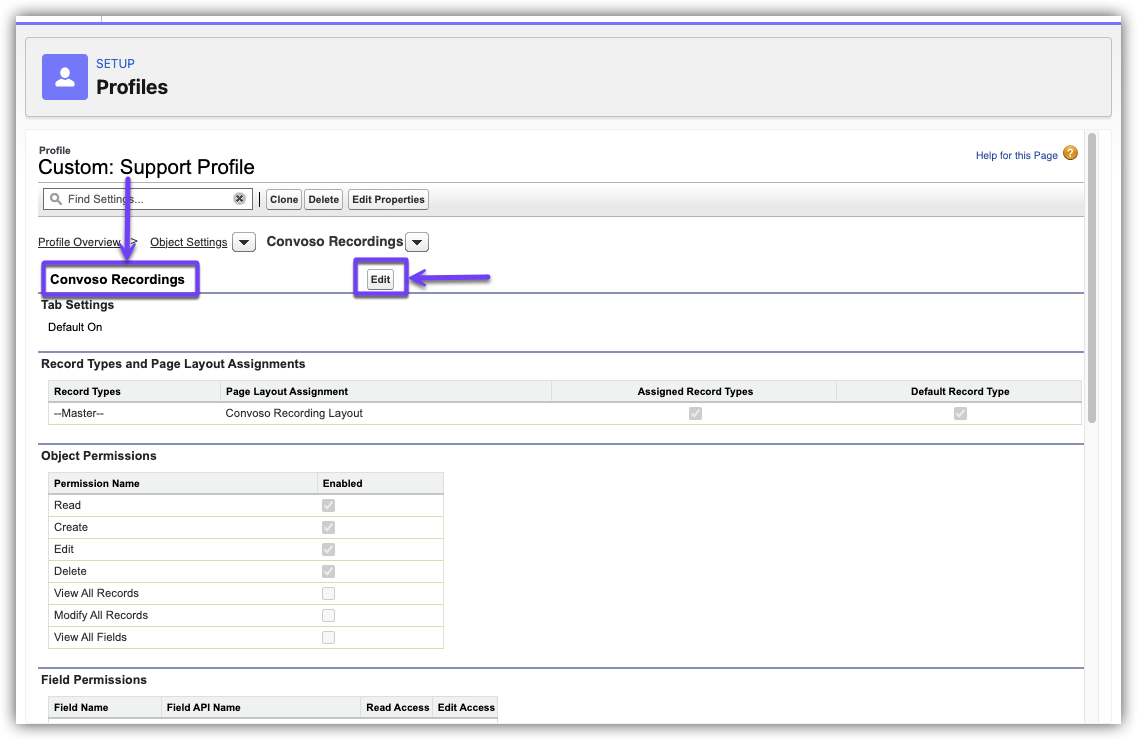
Task: Click the magnifier icon in Find Settings
Action: click(x=56, y=199)
